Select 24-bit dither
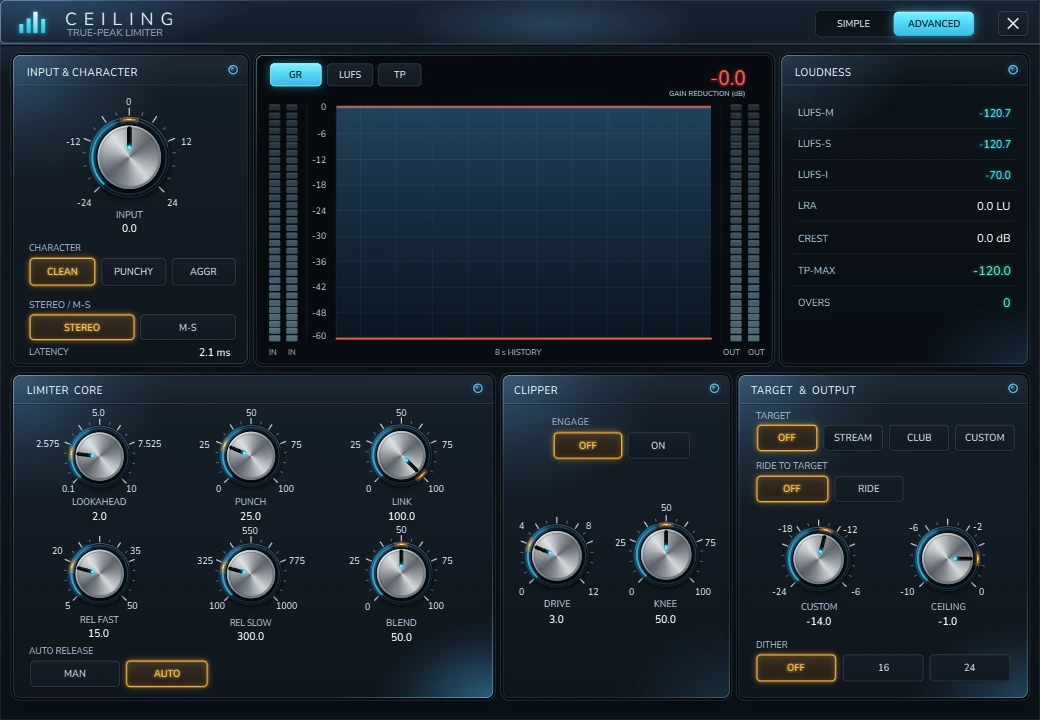 [x=970, y=668]
